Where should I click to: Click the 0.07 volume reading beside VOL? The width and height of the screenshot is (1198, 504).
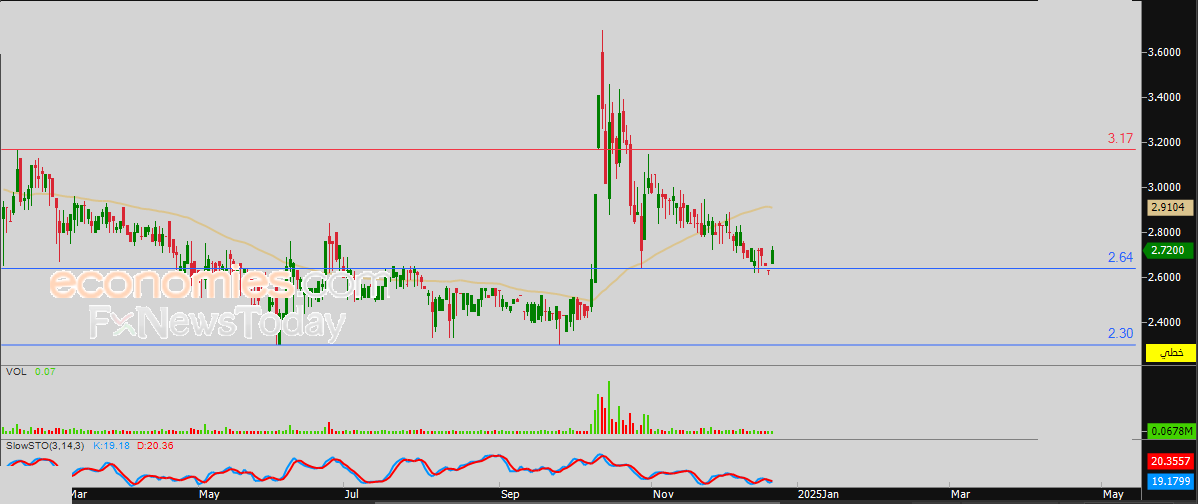(x=44, y=371)
